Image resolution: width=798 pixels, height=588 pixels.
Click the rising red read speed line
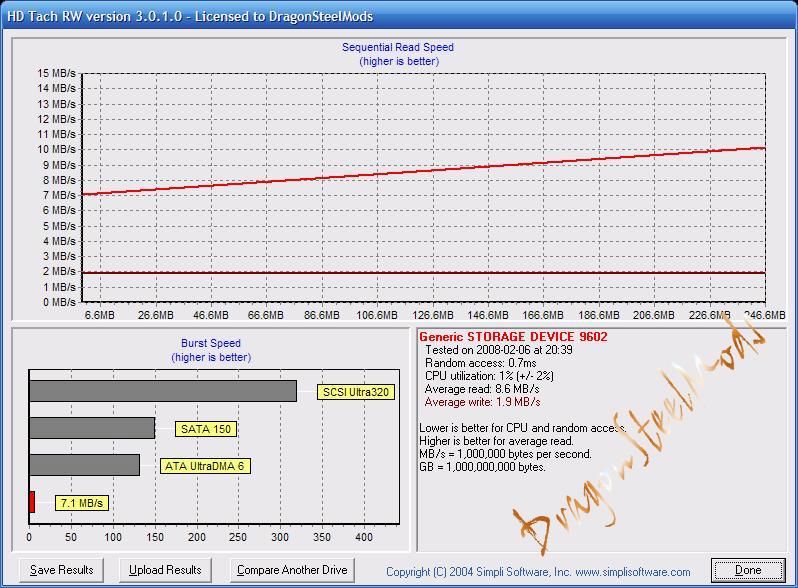(423, 171)
